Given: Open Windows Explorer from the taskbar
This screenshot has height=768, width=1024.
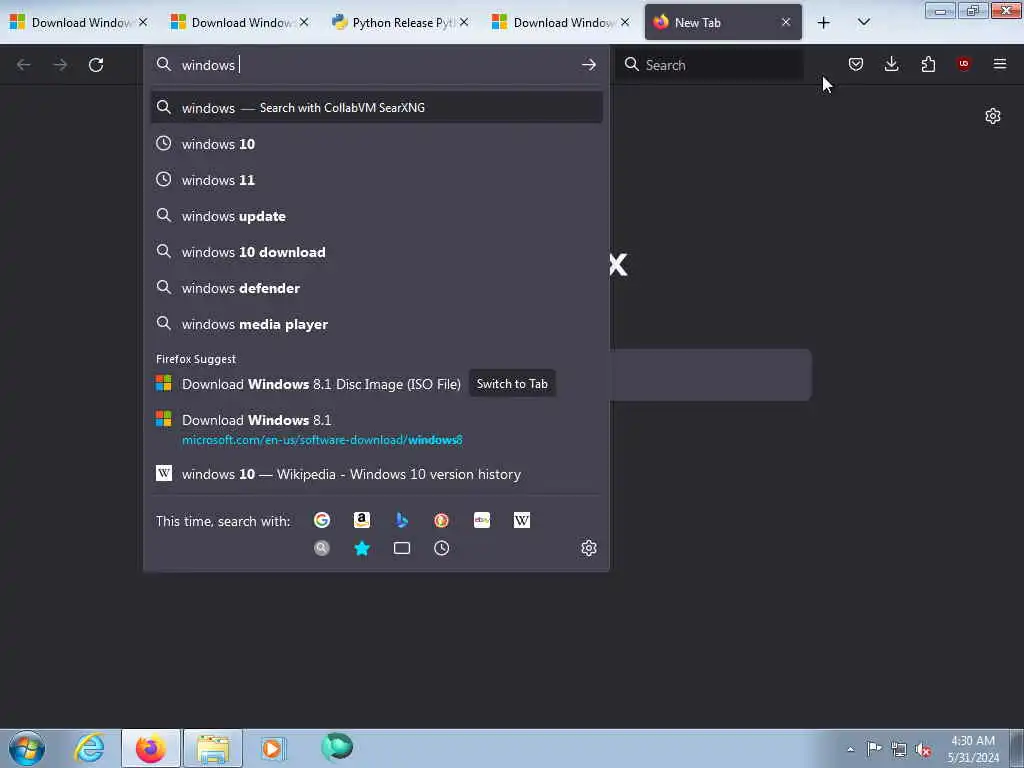Looking at the screenshot, I should pyautogui.click(x=213, y=748).
